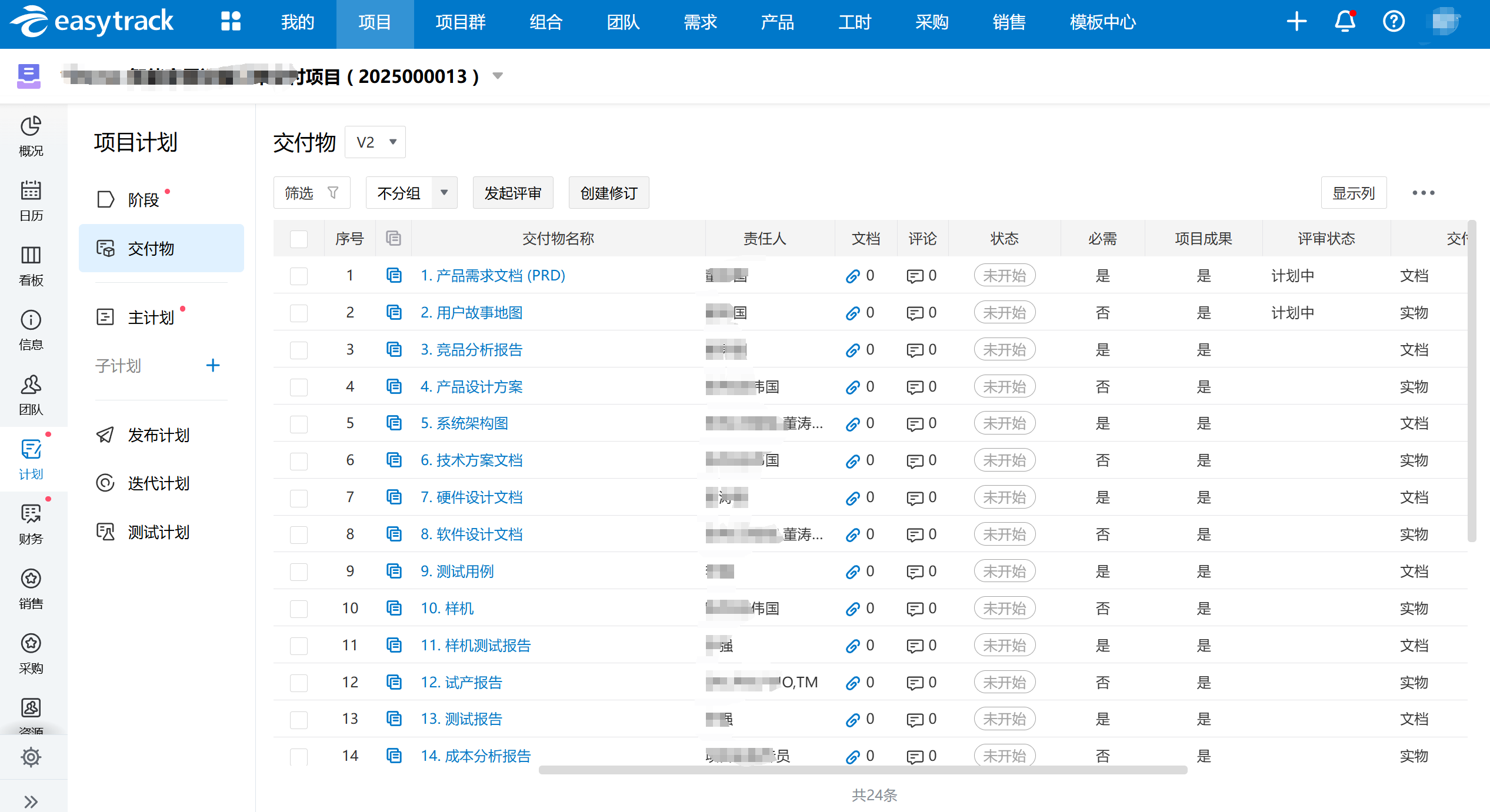Click the app grid launcher icon

(x=231, y=22)
